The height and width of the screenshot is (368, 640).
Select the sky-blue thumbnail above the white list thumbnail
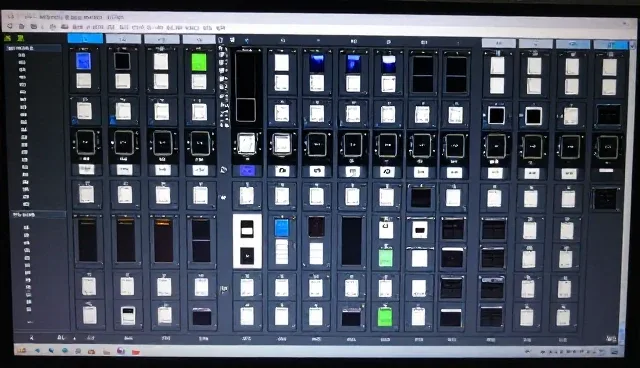point(282,228)
